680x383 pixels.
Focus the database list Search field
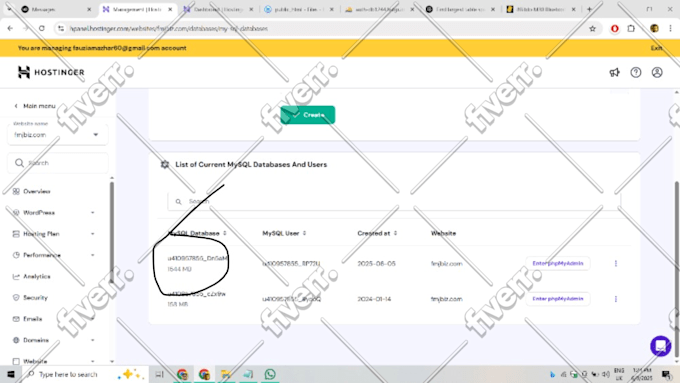pyautogui.click(x=394, y=202)
